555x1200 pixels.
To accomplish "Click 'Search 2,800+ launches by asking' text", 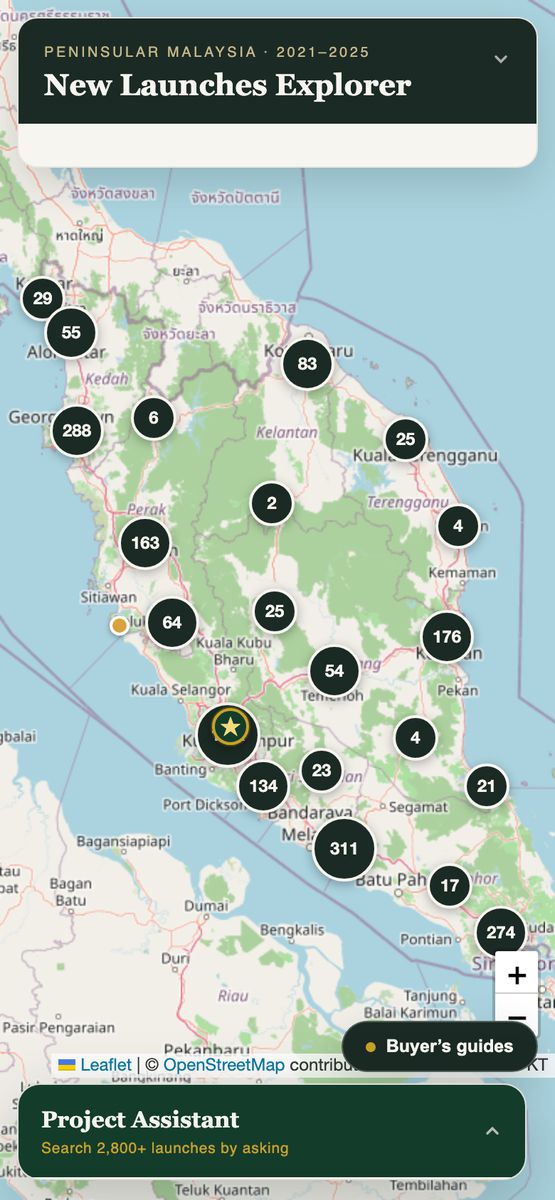I will click(165, 1148).
